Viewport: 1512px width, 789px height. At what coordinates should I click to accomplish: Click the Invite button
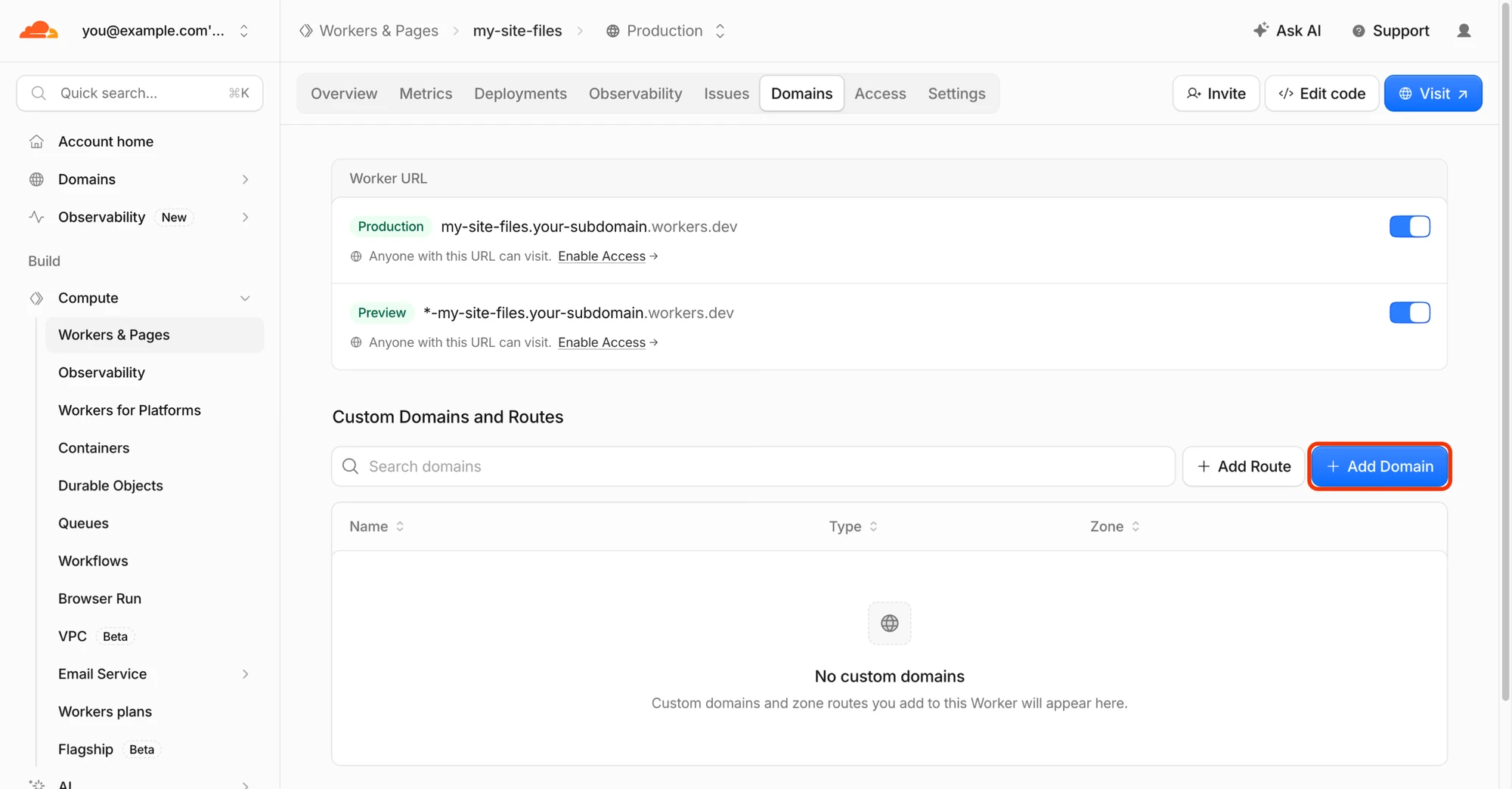click(x=1216, y=93)
